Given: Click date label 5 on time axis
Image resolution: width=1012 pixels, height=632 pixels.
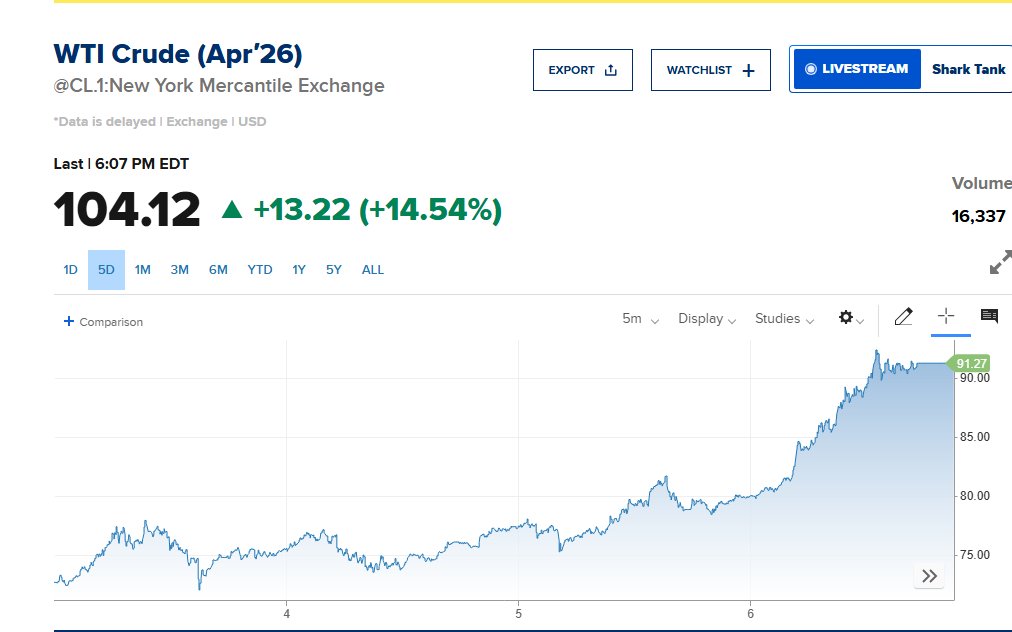Looking at the screenshot, I should (x=518, y=614).
